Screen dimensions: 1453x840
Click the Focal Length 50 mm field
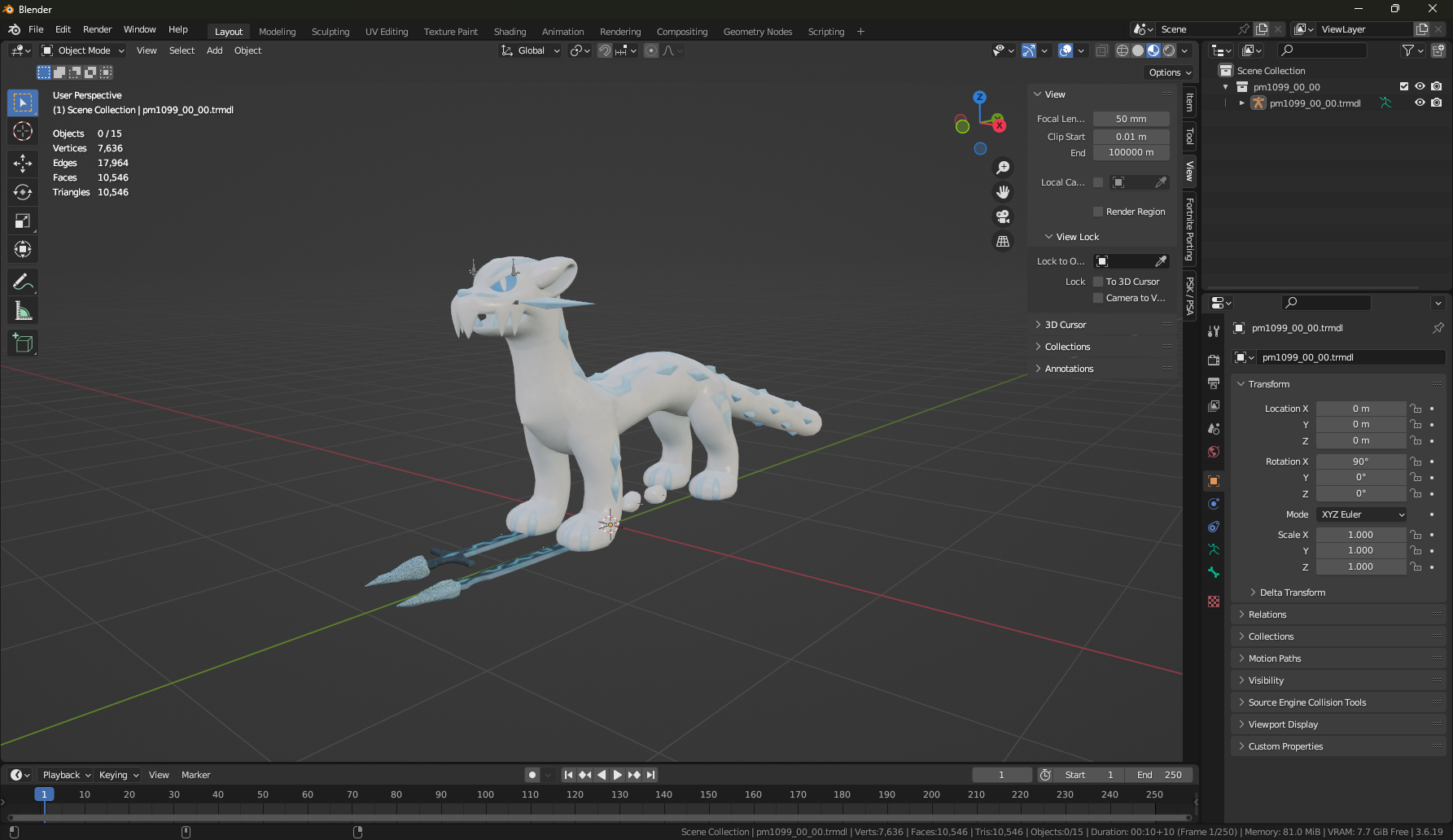tap(1131, 119)
